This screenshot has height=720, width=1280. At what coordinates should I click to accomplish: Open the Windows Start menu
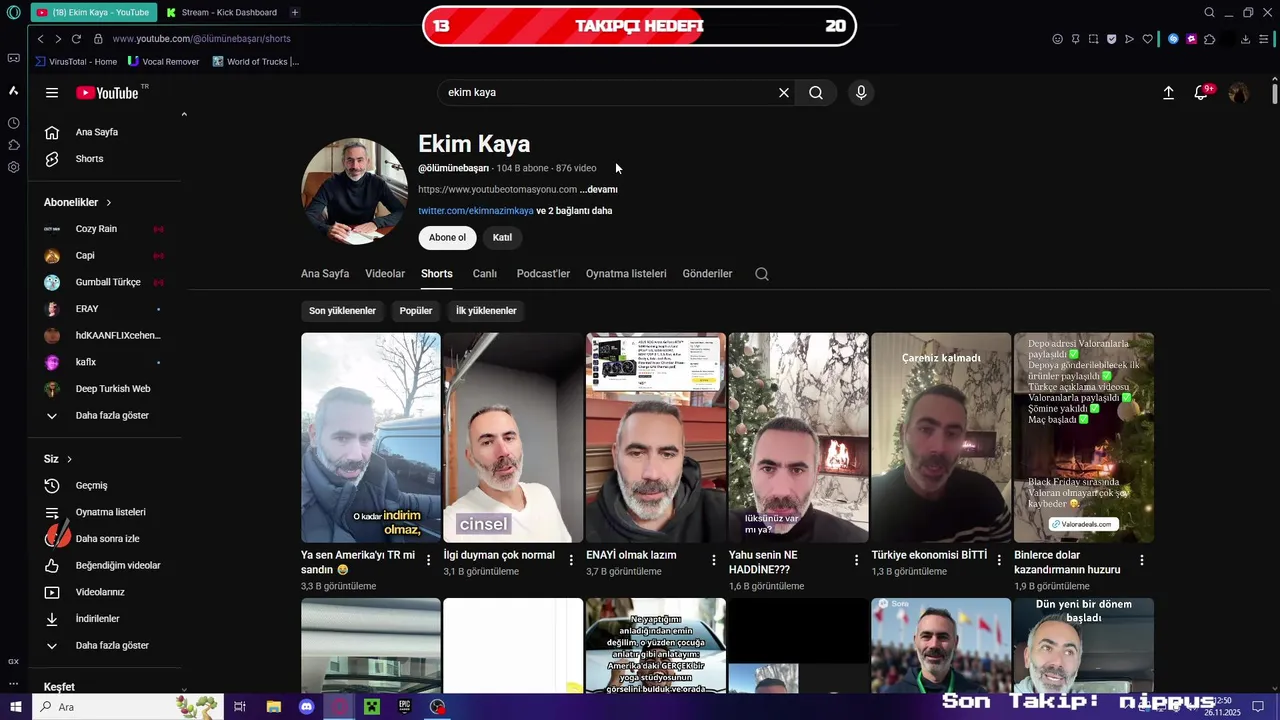pyautogui.click(x=16, y=707)
